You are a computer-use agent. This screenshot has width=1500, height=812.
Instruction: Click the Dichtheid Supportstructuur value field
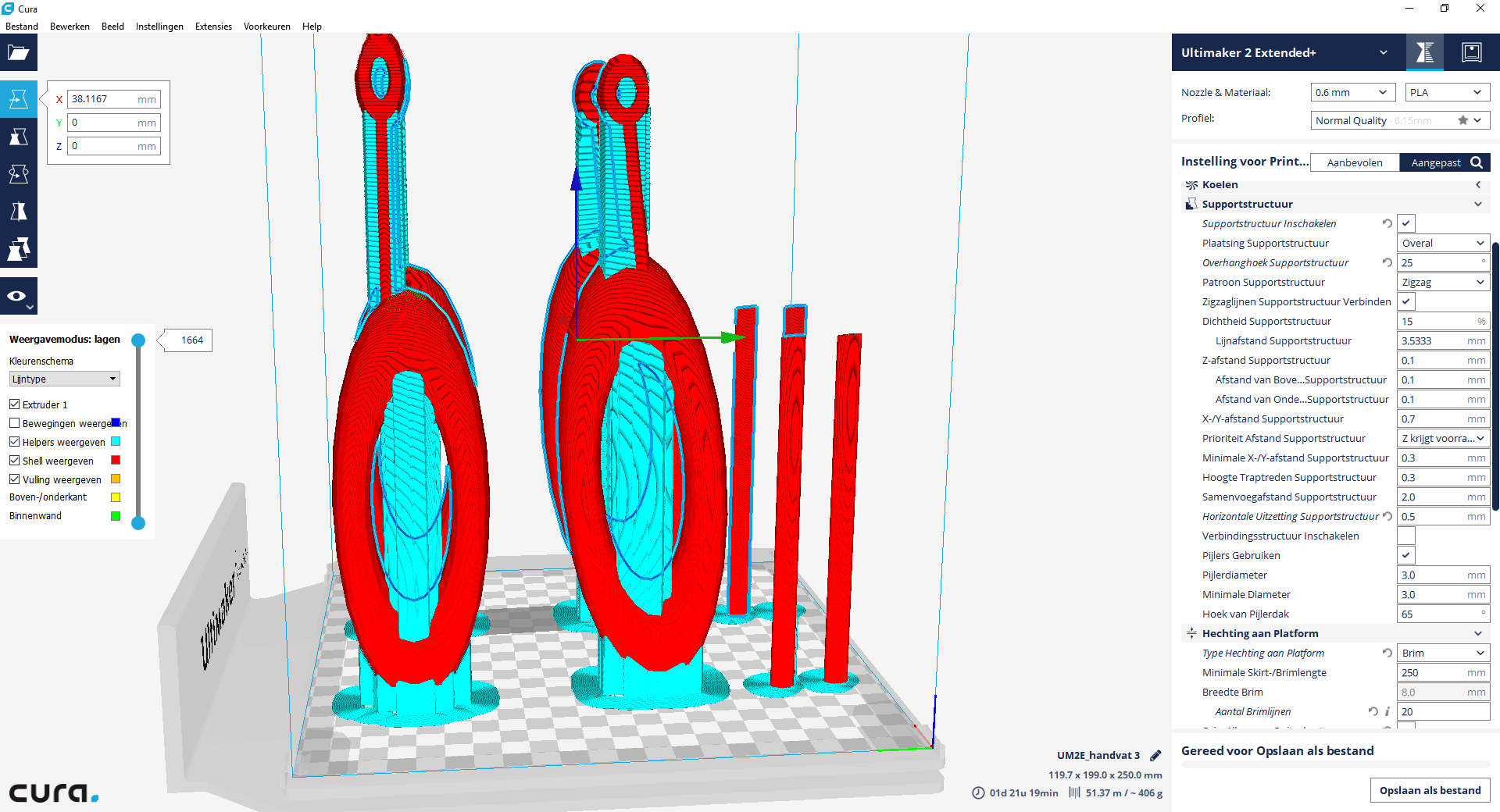coord(1444,321)
